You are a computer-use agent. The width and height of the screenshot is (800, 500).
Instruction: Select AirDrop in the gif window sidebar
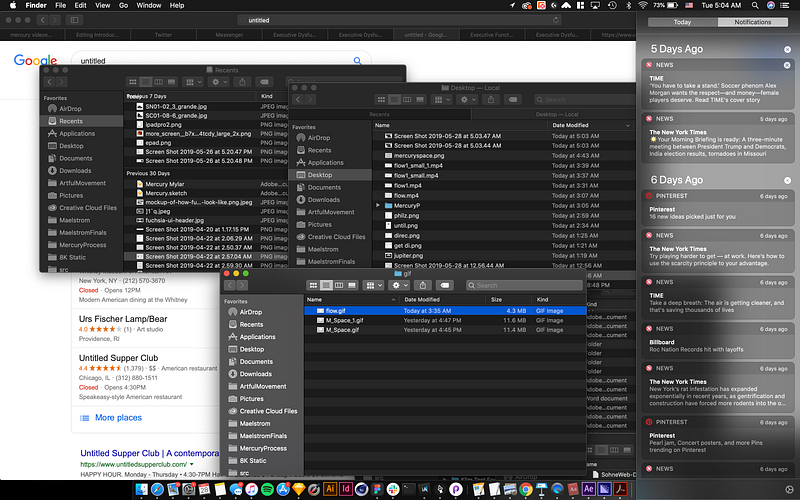pos(250,312)
